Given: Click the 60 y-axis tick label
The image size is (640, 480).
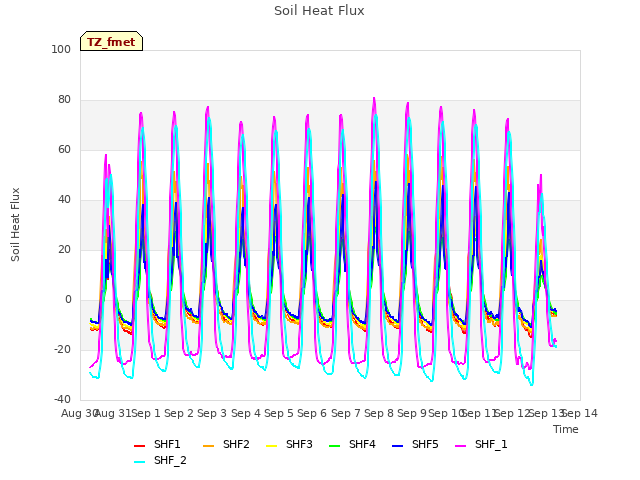Looking at the screenshot, I should tap(64, 149).
